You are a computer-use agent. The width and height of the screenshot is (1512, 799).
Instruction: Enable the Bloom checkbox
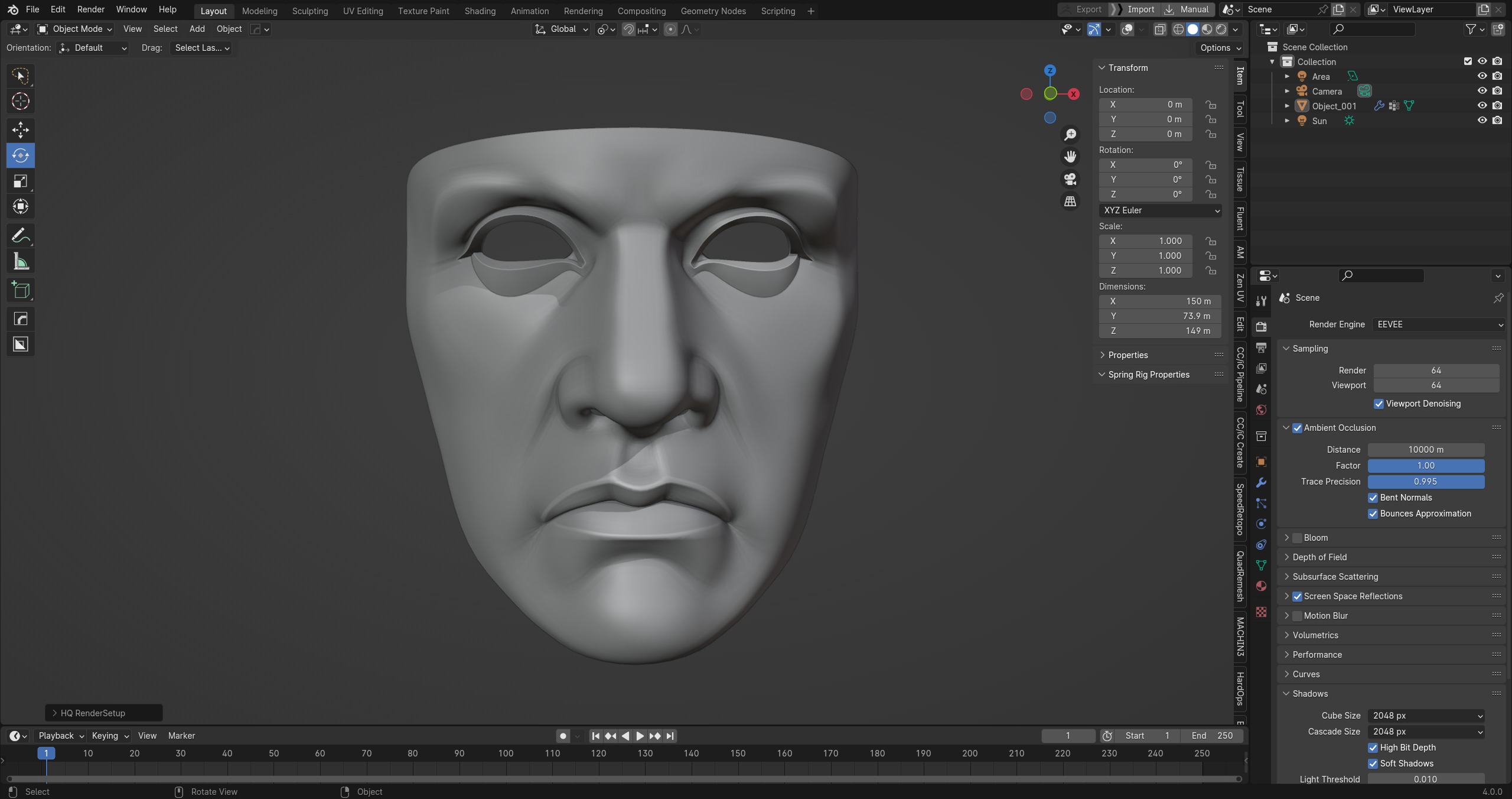[x=1297, y=538]
